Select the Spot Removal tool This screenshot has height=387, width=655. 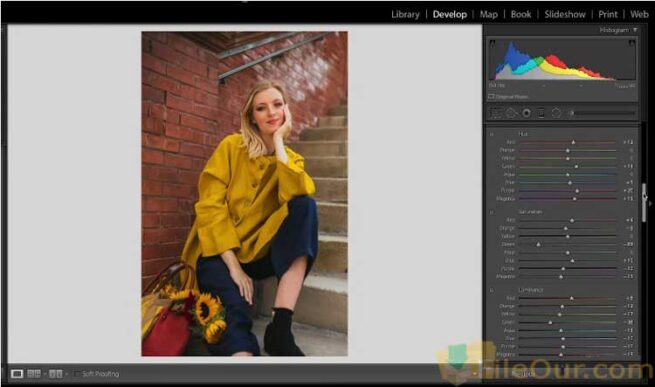pyautogui.click(x=511, y=113)
